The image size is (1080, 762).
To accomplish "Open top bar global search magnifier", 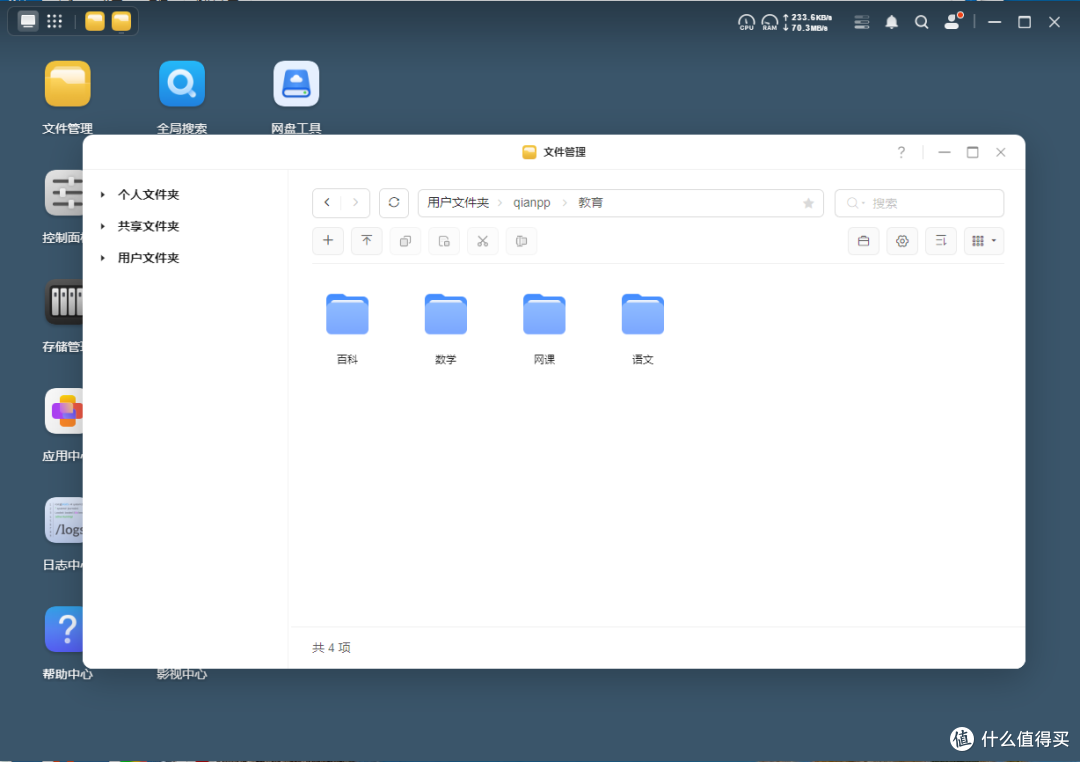I will (922, 23).
